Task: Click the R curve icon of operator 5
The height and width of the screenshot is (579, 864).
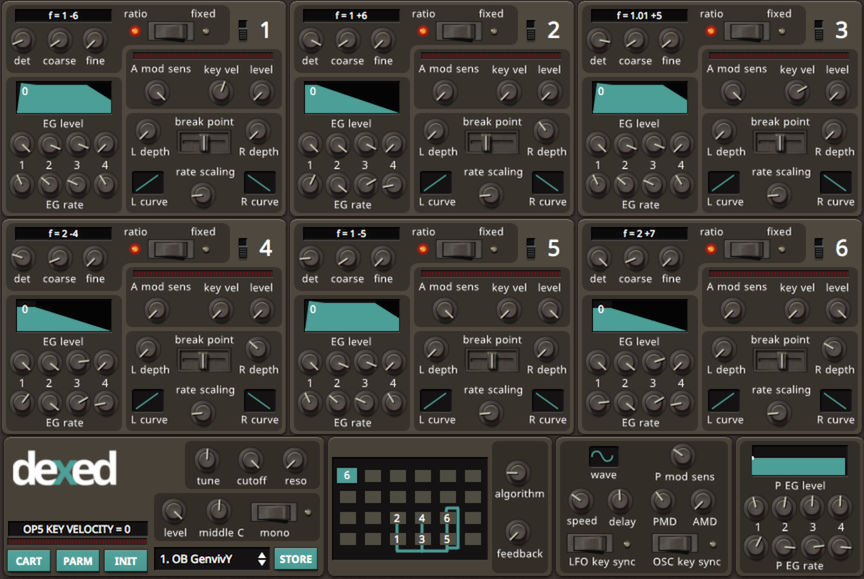Action: click(548, 401)
